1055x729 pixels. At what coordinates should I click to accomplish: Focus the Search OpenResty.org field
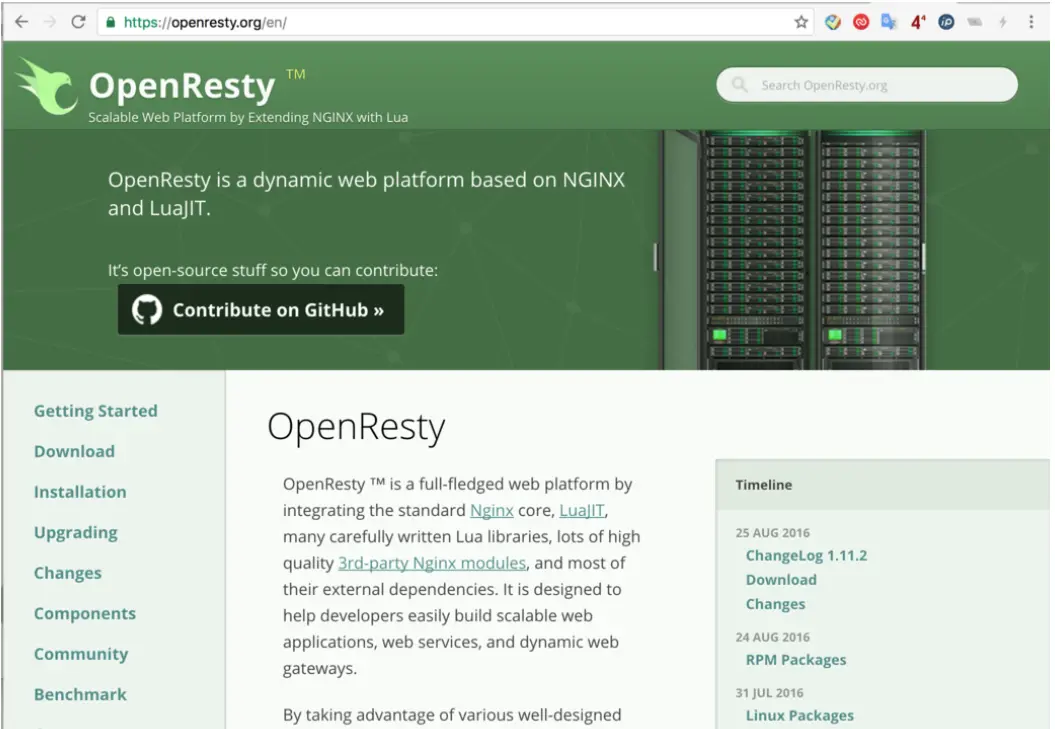coord(867,85)
